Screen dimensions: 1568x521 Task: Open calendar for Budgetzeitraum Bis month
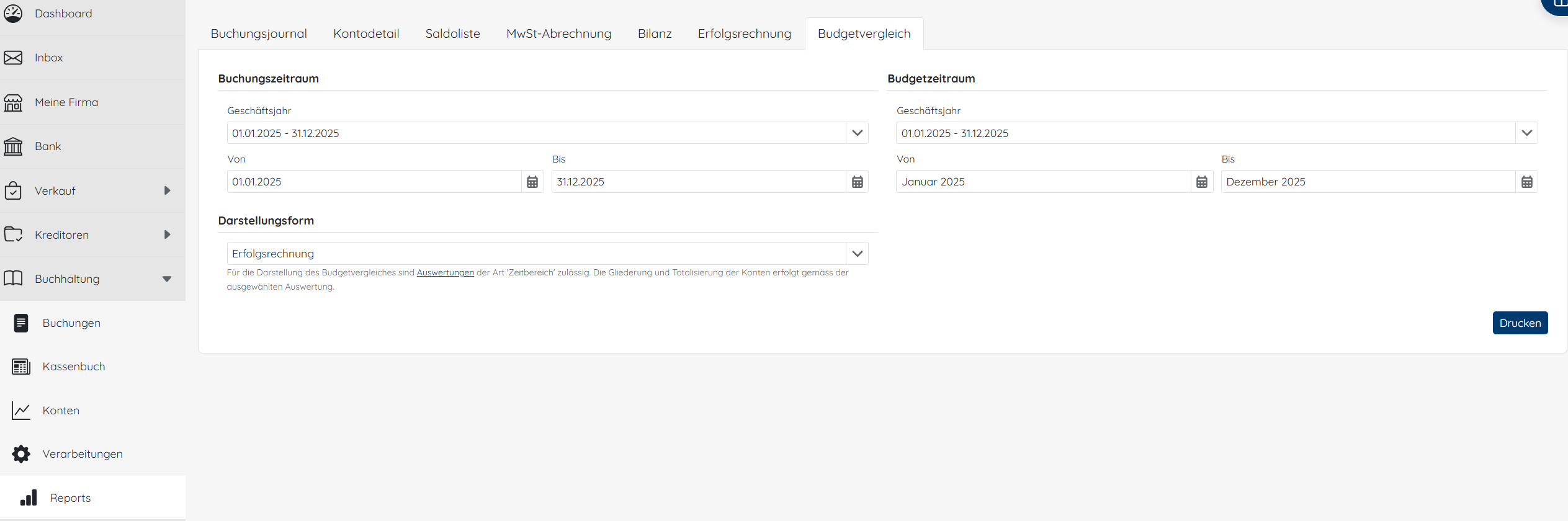point(1526,182)
